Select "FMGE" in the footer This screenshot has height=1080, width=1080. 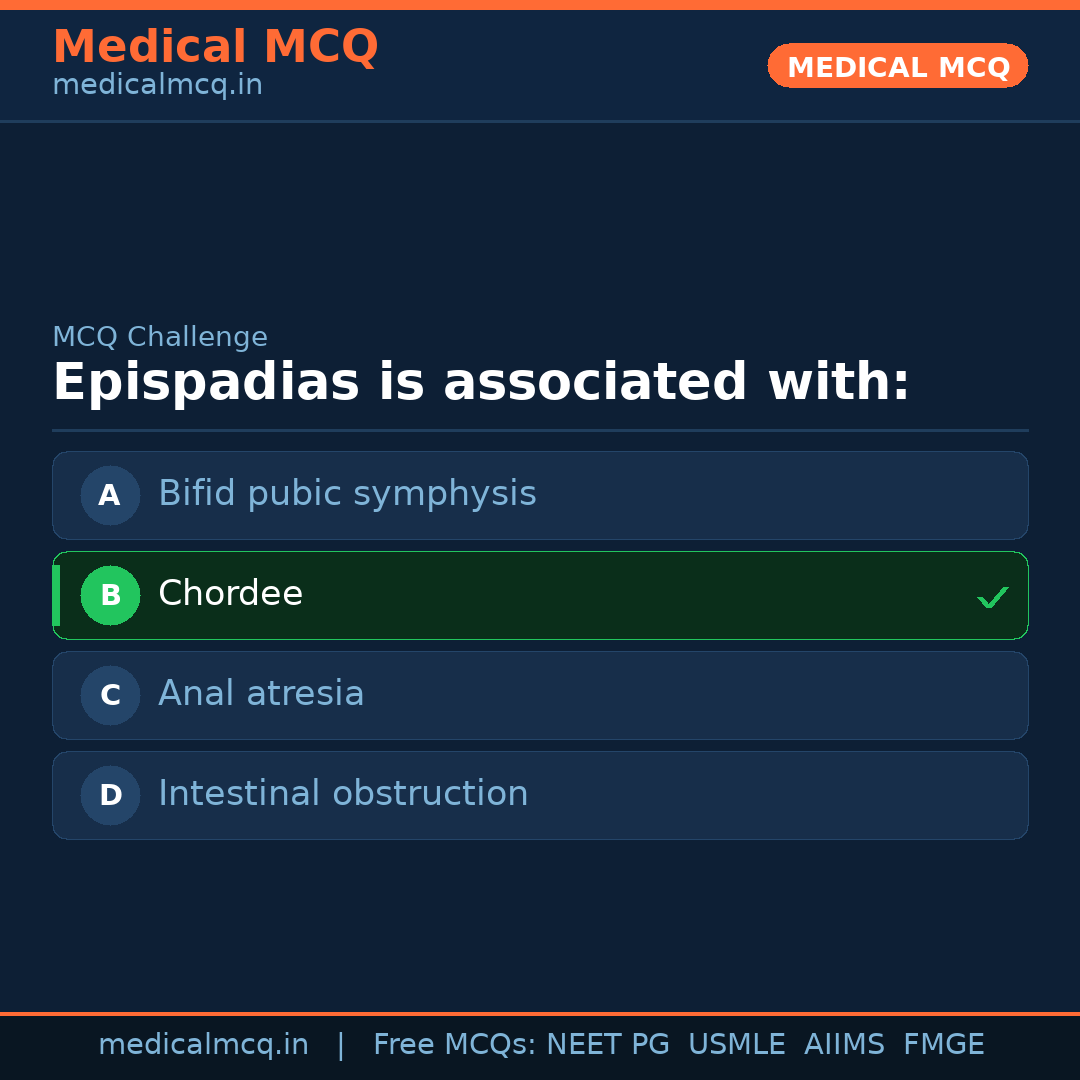click(x=943, y=1045)
